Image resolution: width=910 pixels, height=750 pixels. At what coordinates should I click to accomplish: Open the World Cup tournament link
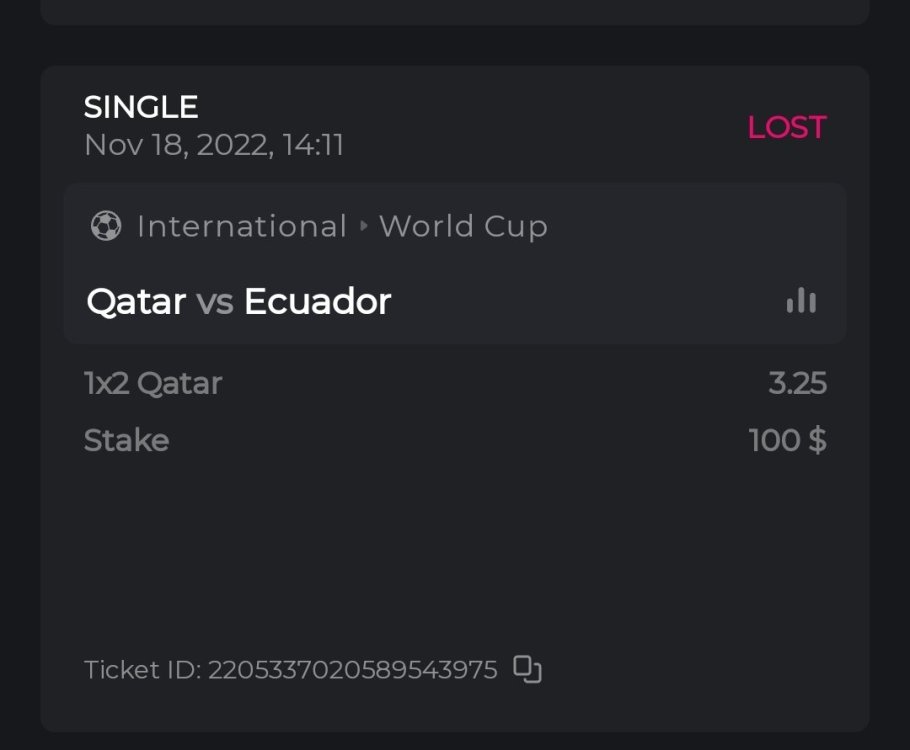(x=463, y=227)
